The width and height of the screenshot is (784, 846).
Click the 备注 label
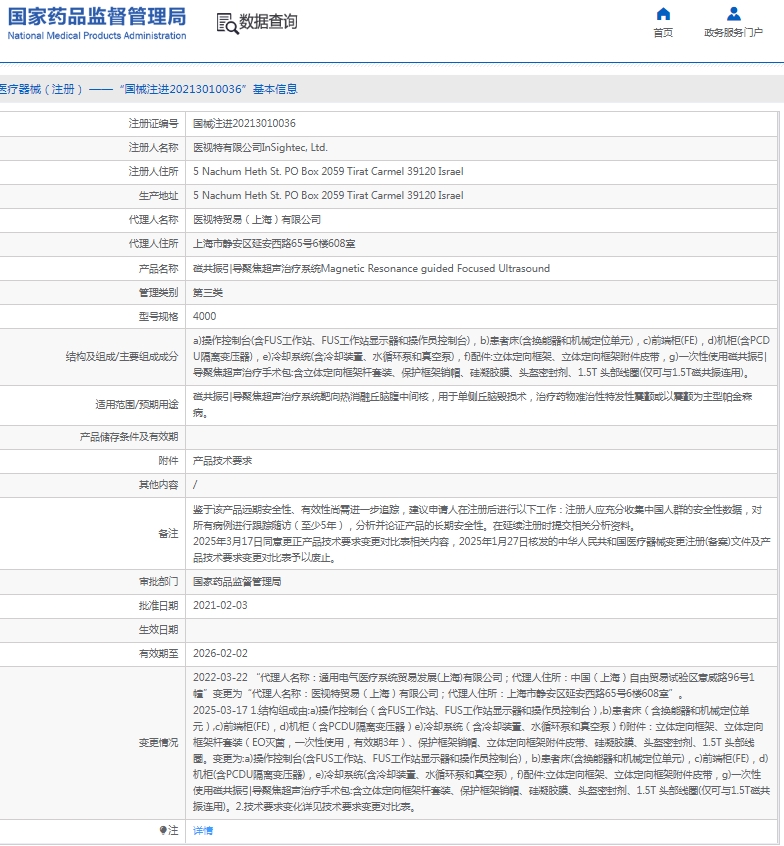point(168,533)
